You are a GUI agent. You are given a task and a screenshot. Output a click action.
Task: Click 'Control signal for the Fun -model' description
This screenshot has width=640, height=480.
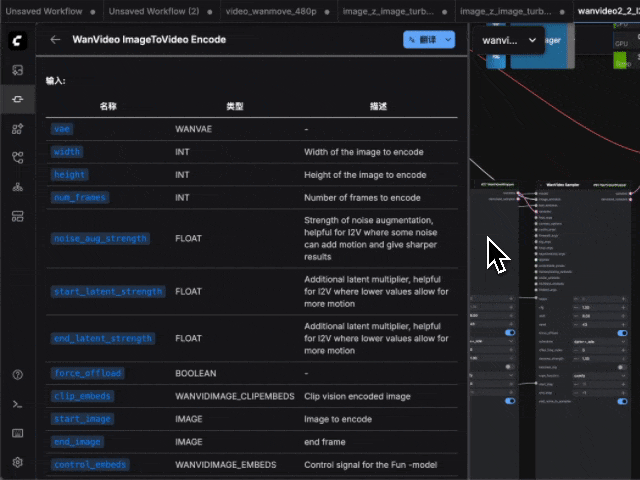tap(371, 465)
